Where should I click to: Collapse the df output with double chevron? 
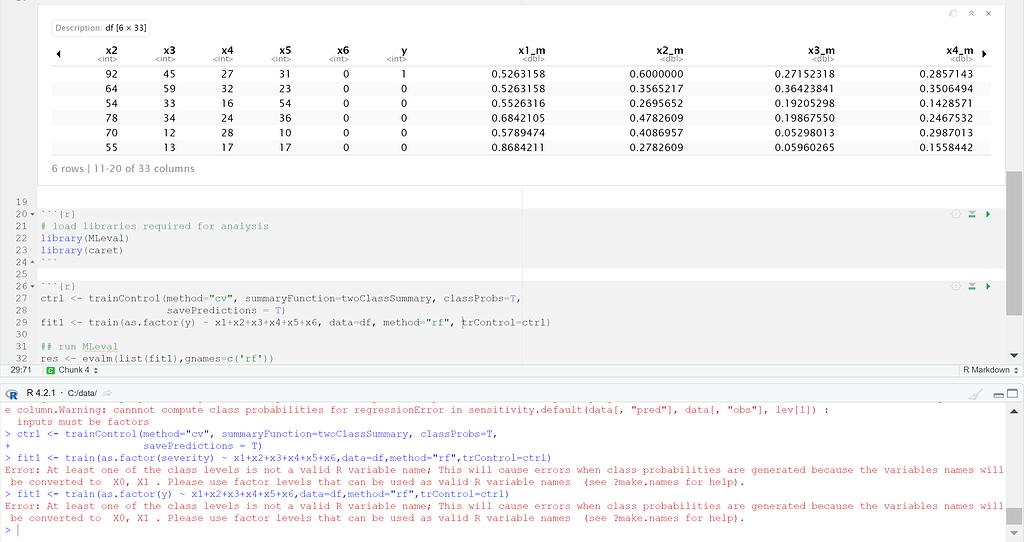(970, 13)
